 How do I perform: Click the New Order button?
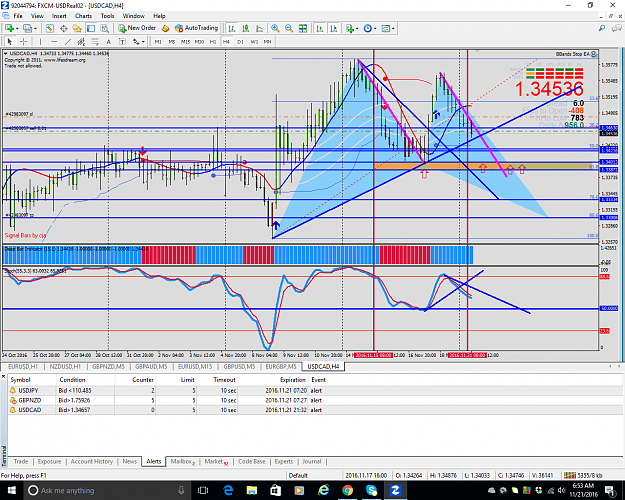click(x=137, y=28)
